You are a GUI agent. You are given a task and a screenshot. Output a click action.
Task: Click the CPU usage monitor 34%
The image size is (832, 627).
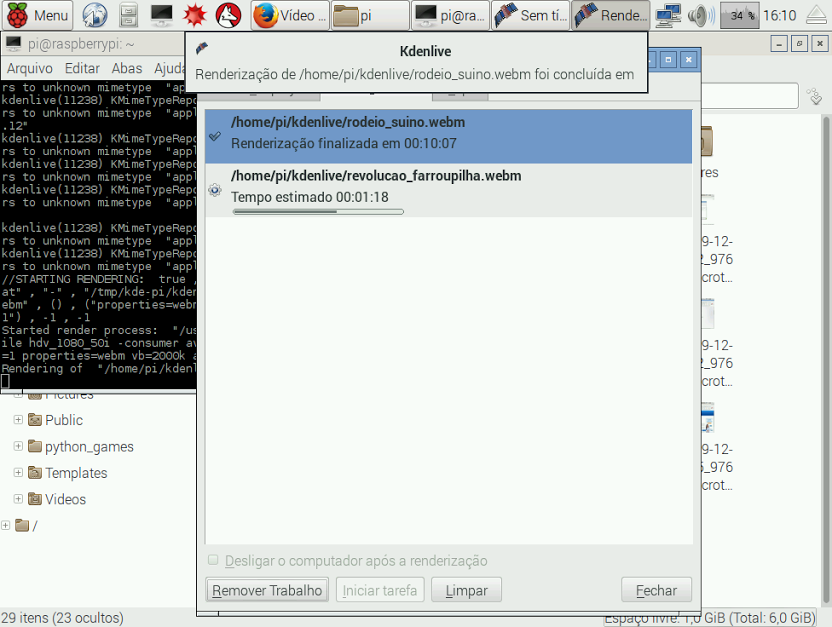pos(739,15)
